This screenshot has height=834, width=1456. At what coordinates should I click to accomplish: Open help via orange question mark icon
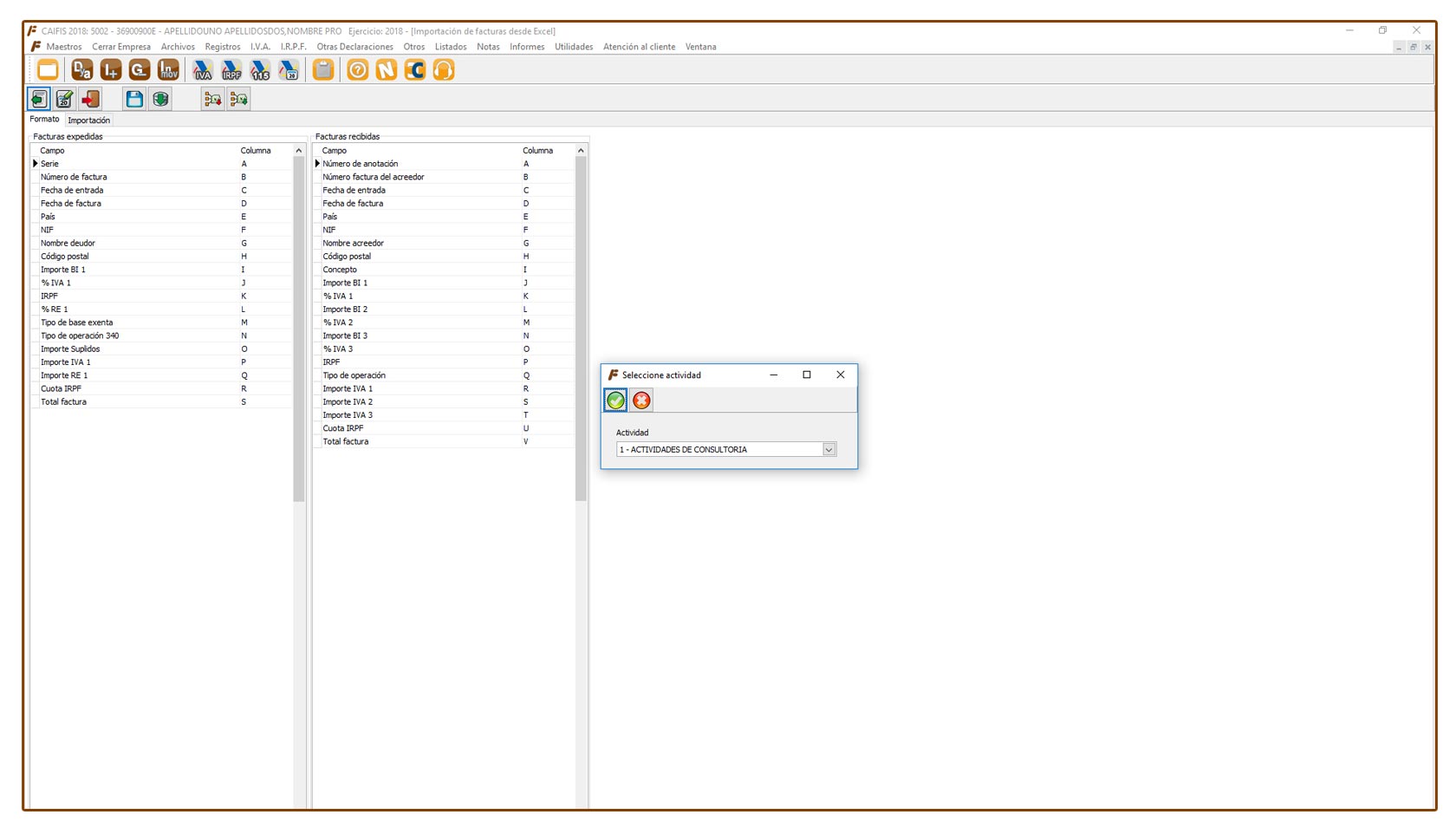click(358, 70)
